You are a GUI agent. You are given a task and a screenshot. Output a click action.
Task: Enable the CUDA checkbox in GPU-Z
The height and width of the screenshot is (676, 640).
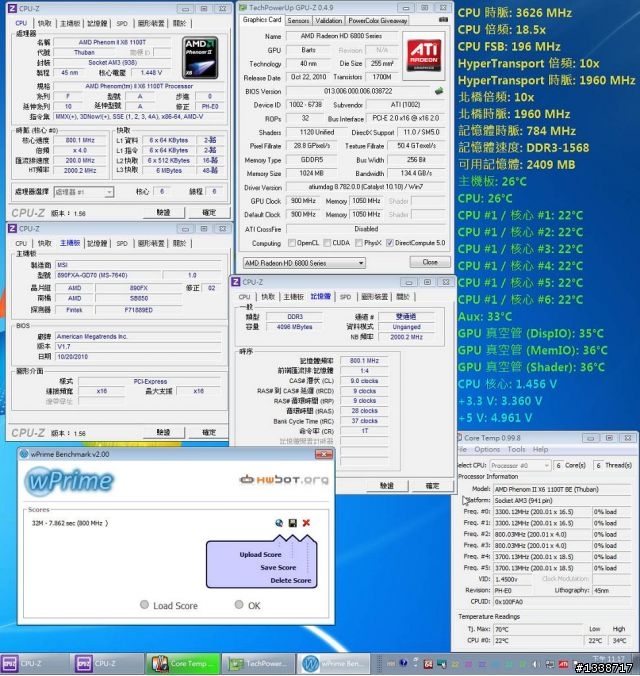[x=327, y=243]
